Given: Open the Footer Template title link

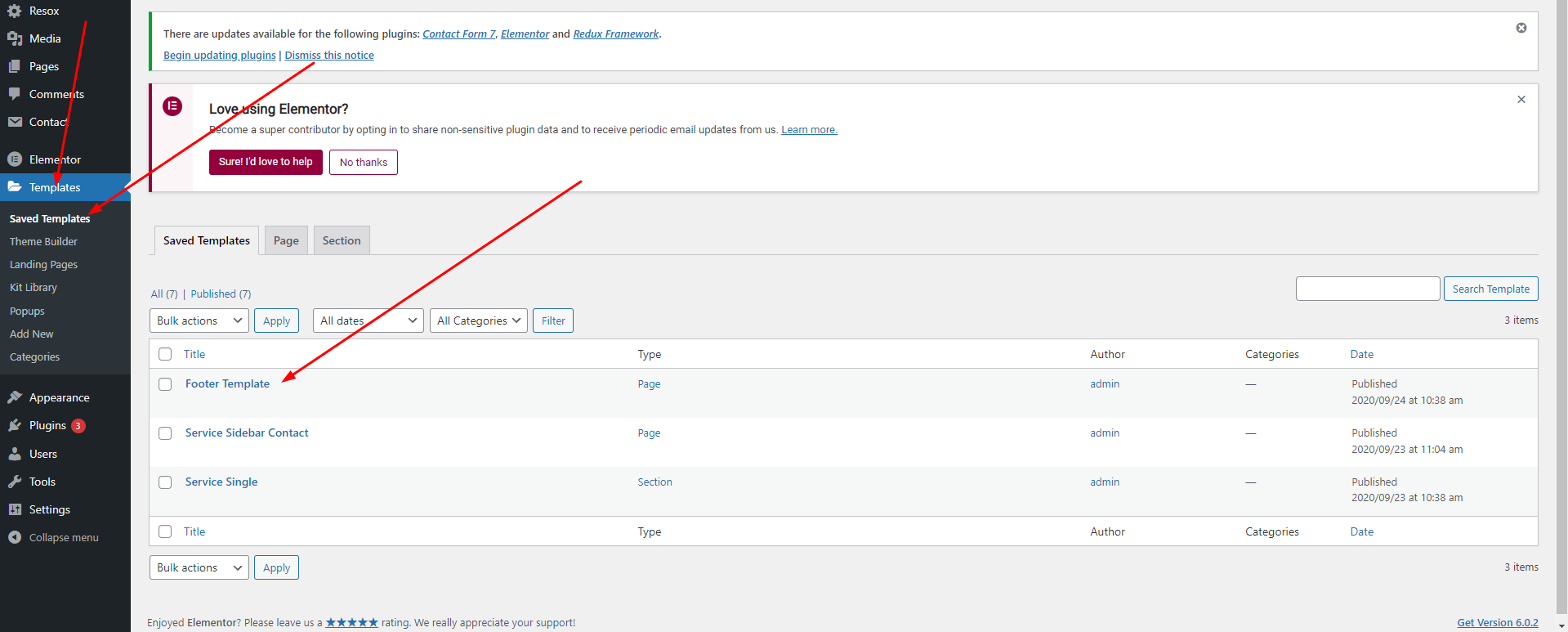Looking at the screenshot, I should [227, 383].
